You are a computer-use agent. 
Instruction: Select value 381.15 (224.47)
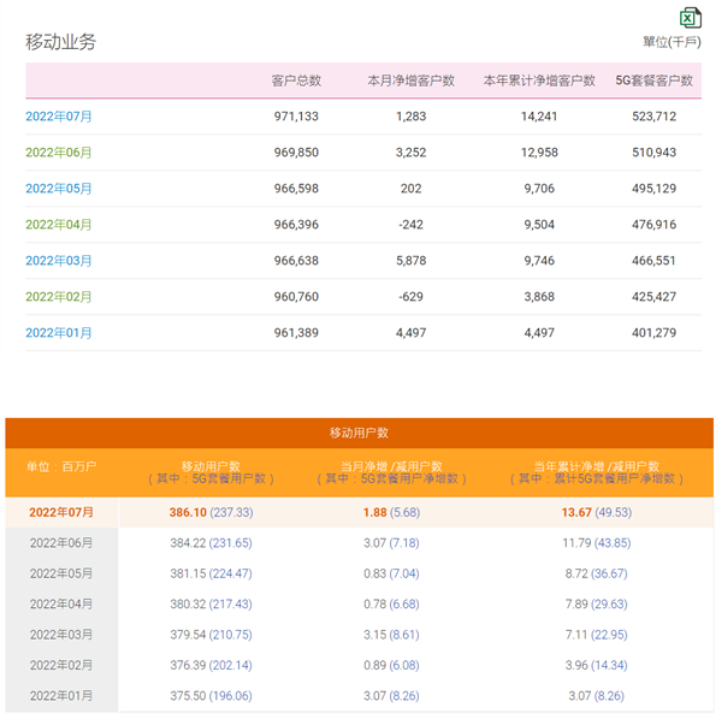(x=211, y=574)
